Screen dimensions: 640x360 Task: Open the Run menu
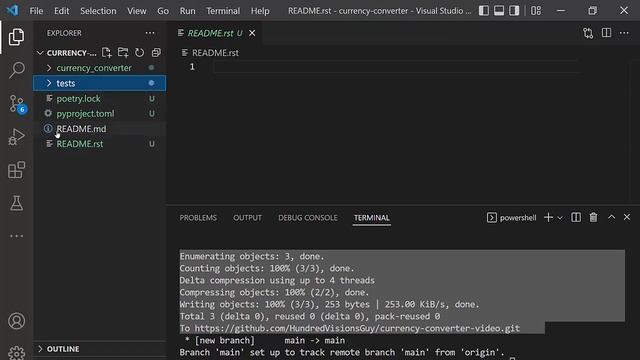187,11
